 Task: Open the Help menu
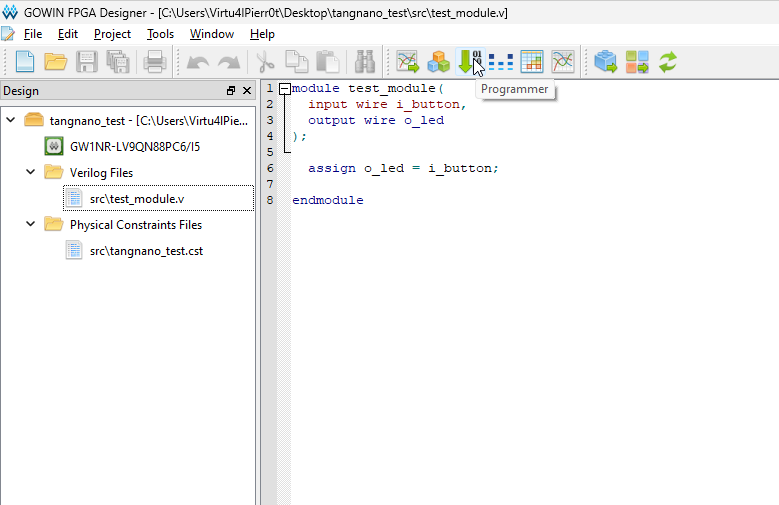tap(262, 34)
